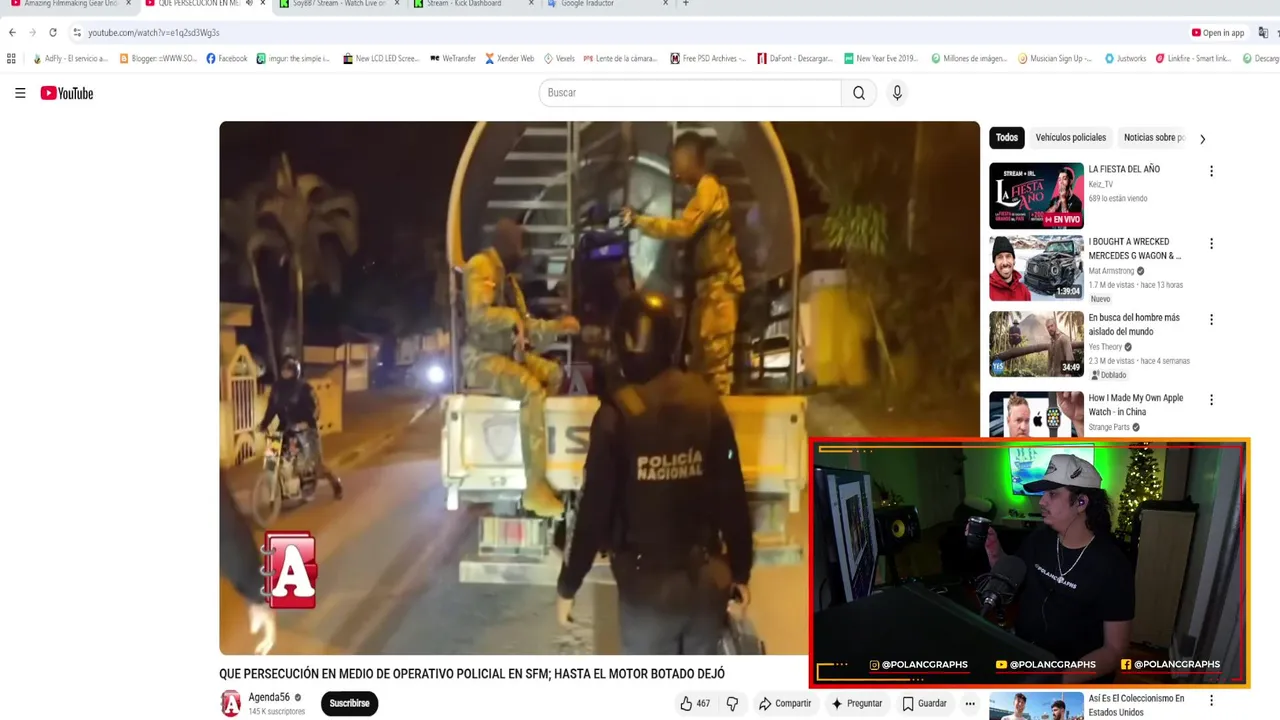Click the YouTube logo to go home
The height and width of the screenshot is (720, 1280).
coord(67,93)
